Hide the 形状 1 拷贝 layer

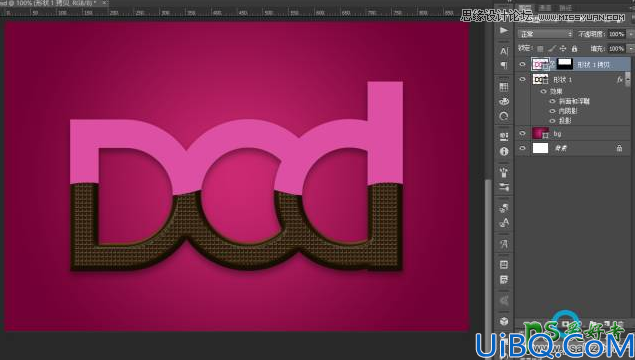[x=522, y=64]
